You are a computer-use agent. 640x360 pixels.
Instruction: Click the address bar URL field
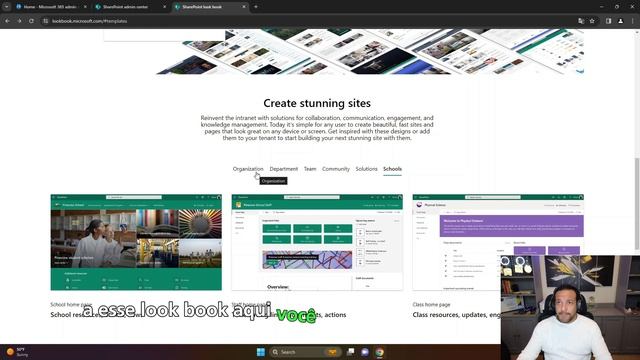coord(310,21)
